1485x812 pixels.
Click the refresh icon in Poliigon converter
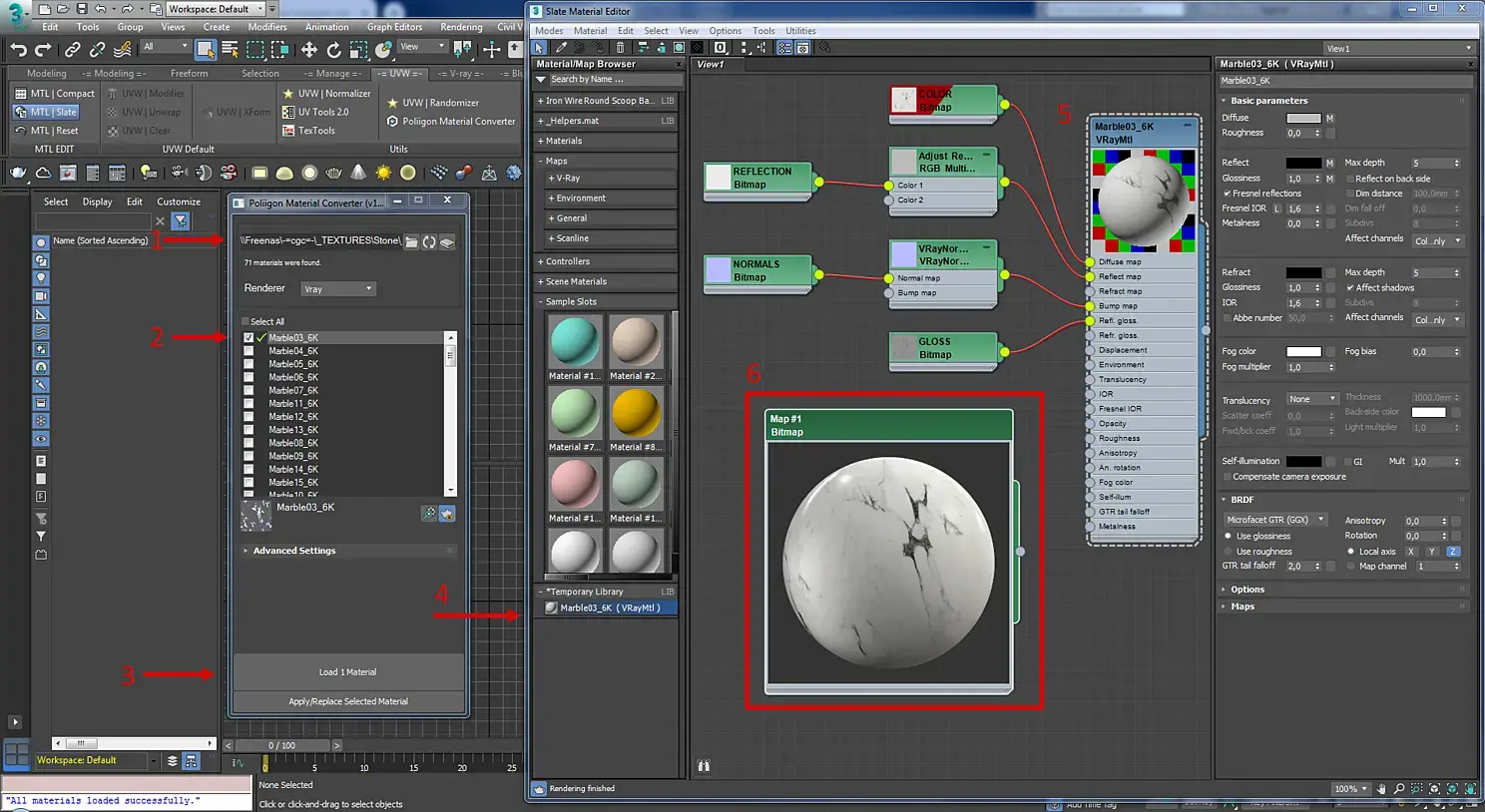point(429,241)
